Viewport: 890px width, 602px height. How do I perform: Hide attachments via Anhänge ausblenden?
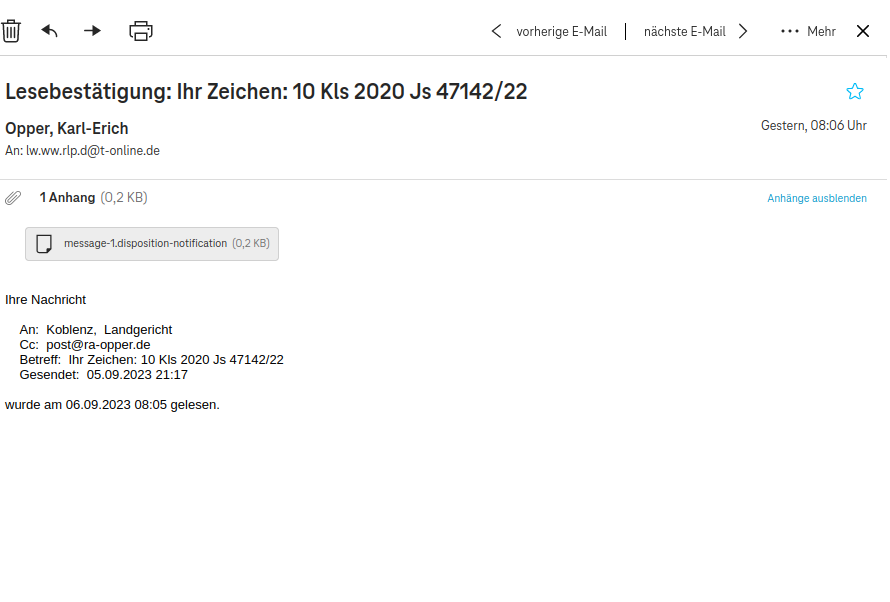[817, 198]
